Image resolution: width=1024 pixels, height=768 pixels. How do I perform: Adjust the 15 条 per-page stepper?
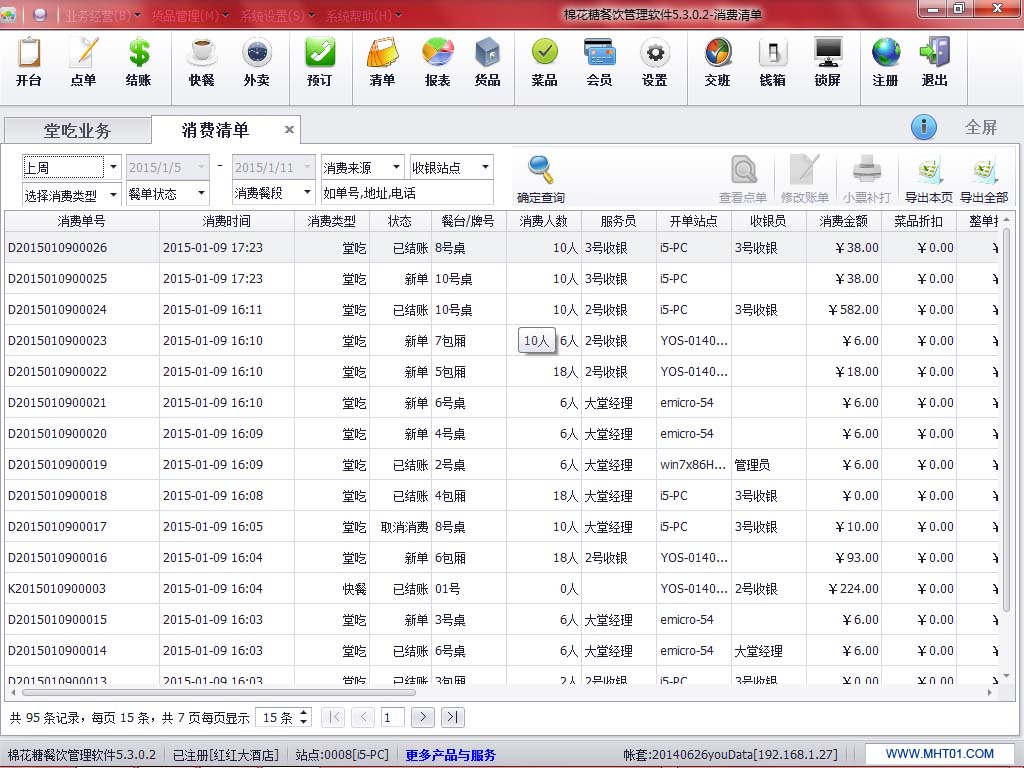[303, 718]
